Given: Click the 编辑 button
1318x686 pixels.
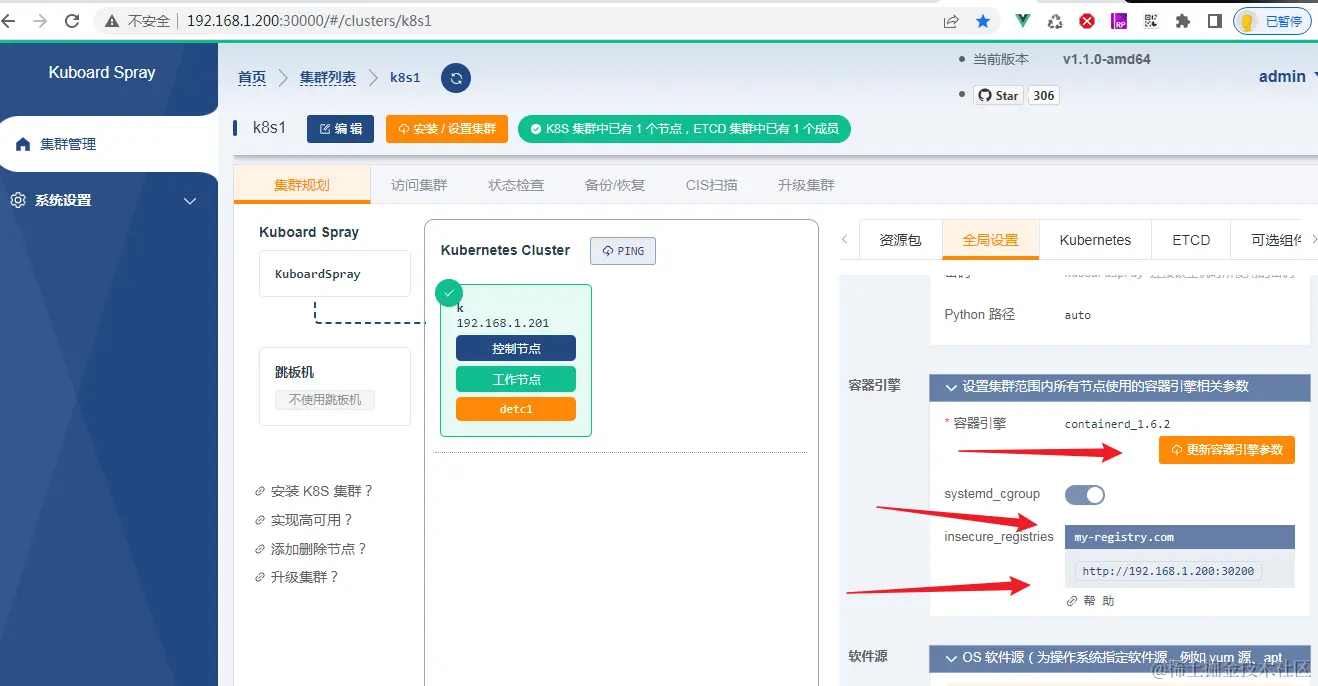Looking at the screenshot, I should pos(340,129).
